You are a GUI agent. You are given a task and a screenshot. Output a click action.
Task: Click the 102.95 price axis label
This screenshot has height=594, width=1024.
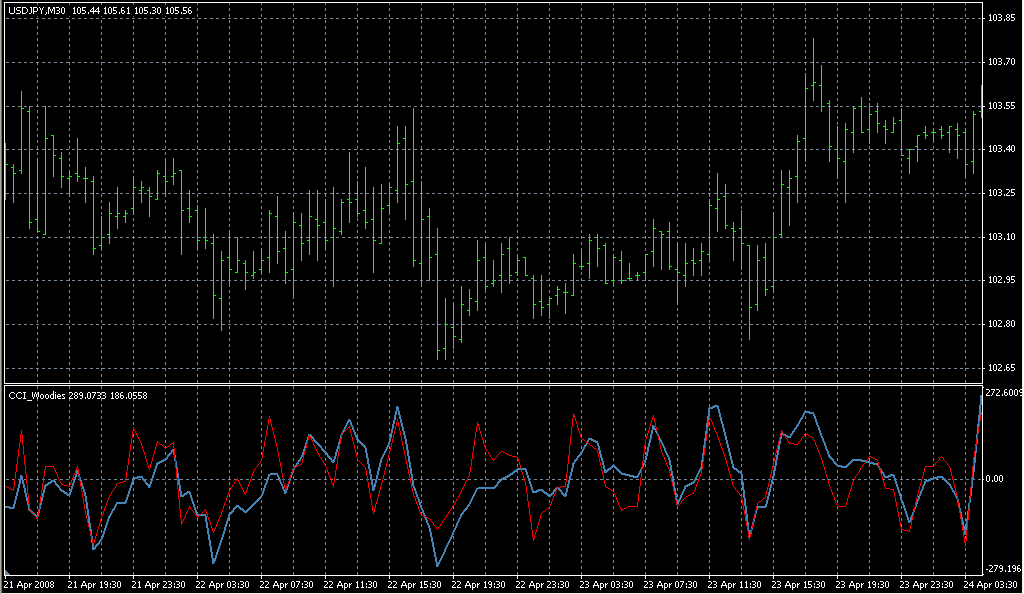1002,280
